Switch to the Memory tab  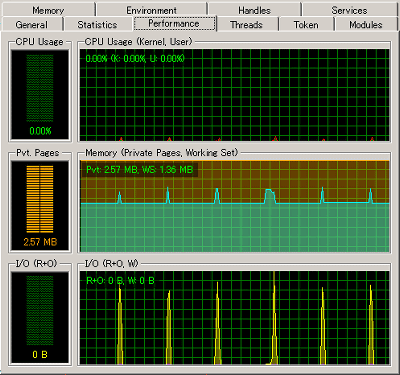pos(48,10)
